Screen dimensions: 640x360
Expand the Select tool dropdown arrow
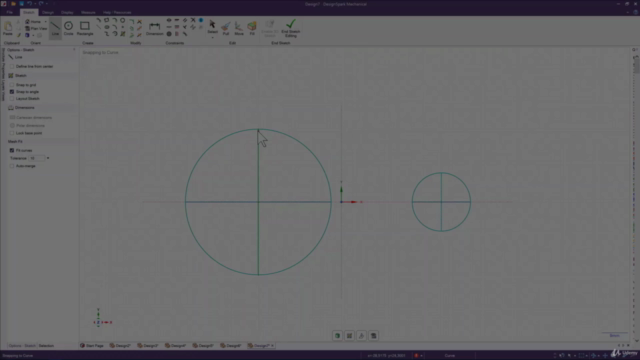[212, 38]
